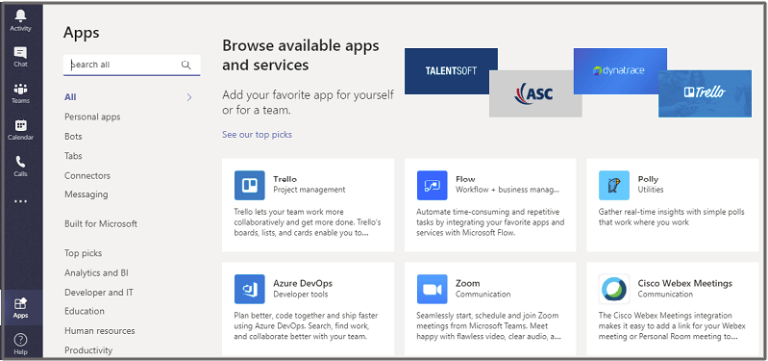The height and width of the screenshot is (361, 768).
Task: Select the All category
Action: 70,97
